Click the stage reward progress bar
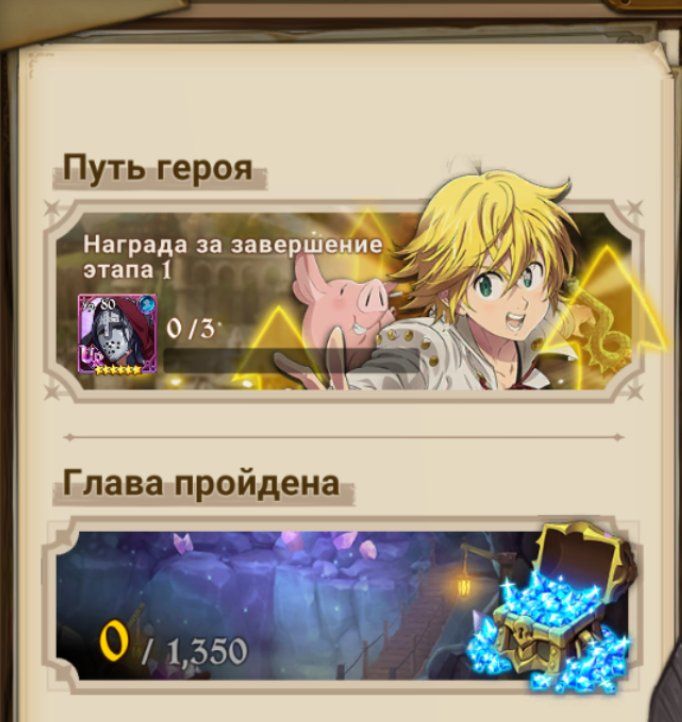Image resolution: width=682 pixels, height=722 pixels. pyautogui.click(x=291, y=361)
